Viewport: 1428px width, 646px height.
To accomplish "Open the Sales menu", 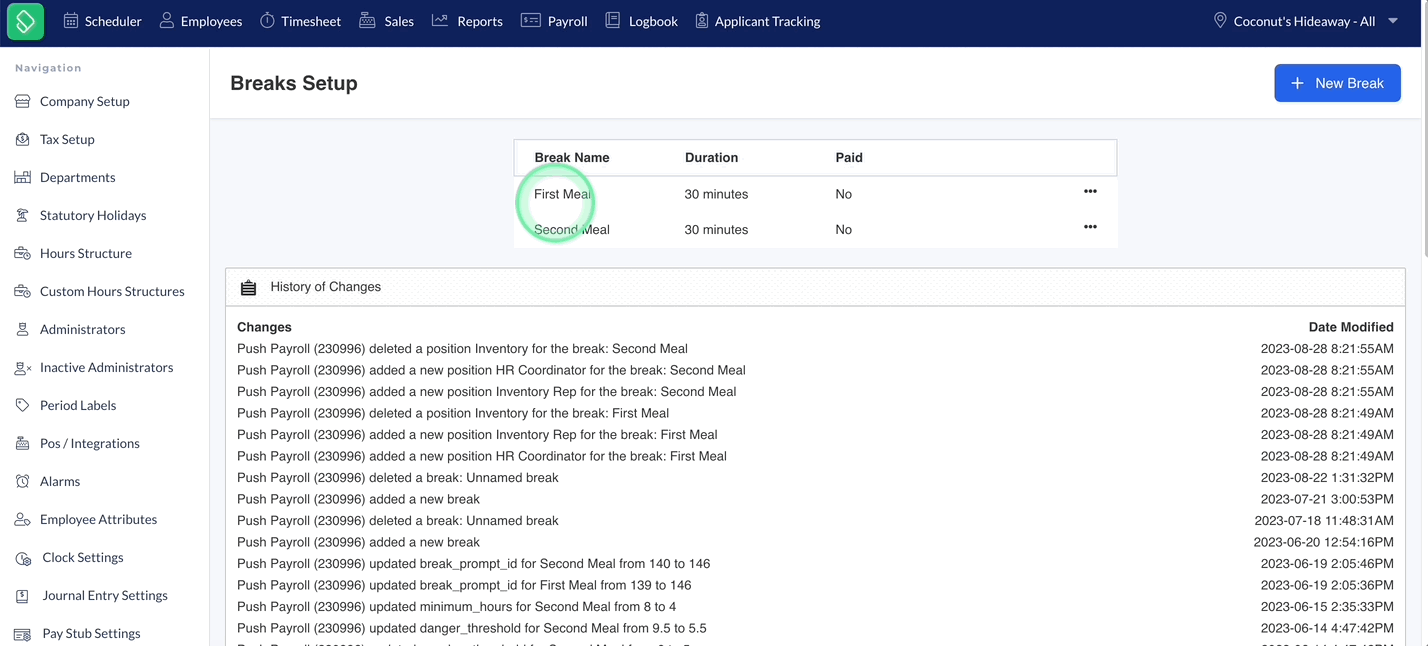I will (386, 21).
